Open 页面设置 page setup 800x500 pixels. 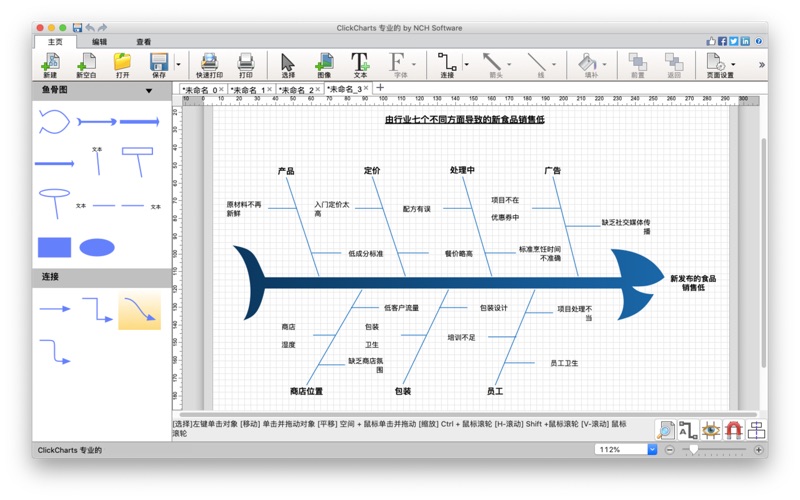[x=718, y=65]
